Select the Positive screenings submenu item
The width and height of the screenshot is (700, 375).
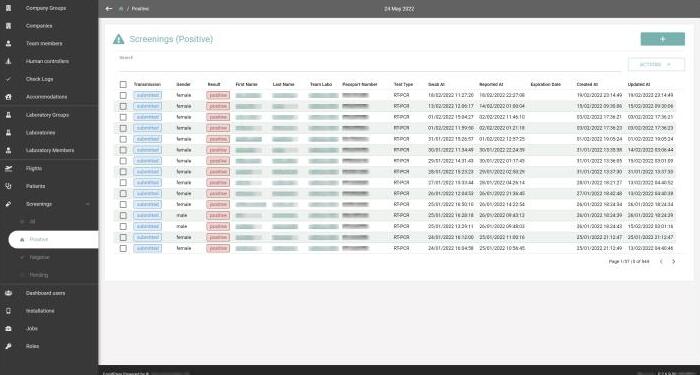coord(53,239)
